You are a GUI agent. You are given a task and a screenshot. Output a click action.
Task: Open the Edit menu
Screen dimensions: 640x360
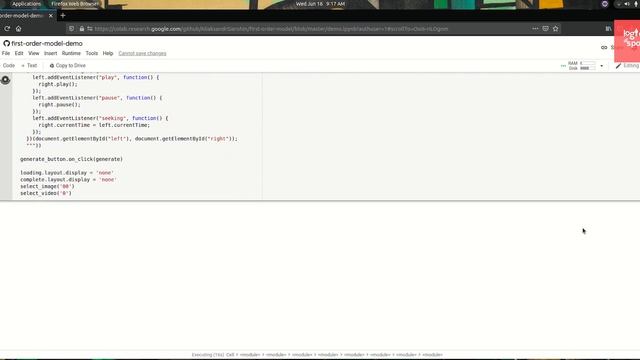[x=19, y=53]
